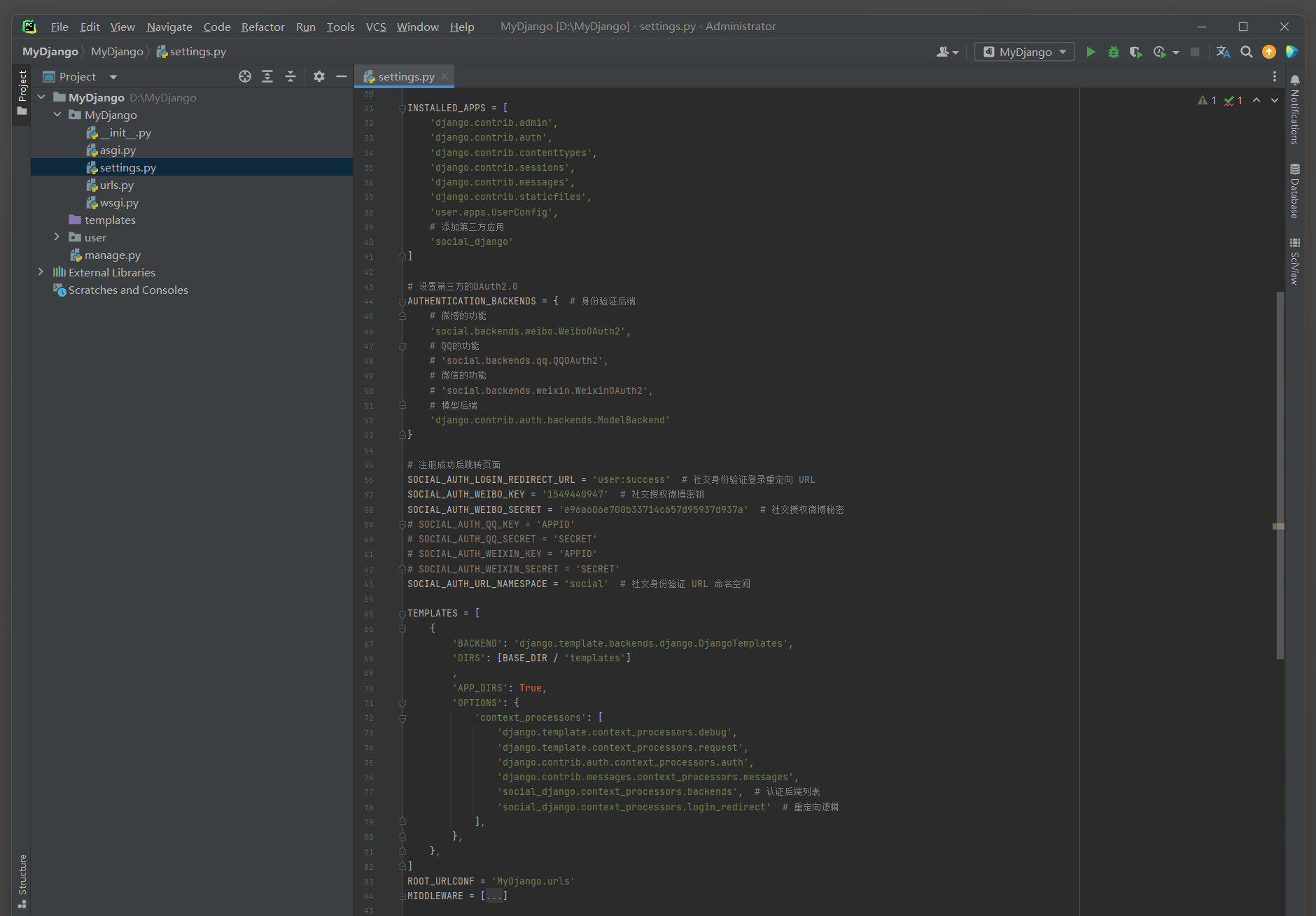Open MyDjango run configuration dropdown

pos(1025,52)
